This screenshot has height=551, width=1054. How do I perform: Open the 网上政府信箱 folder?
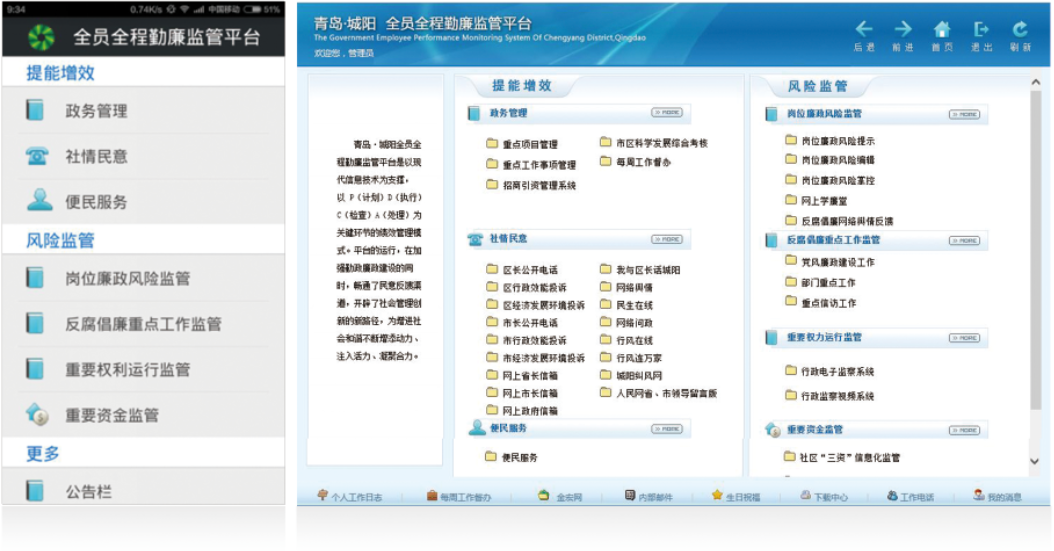point(522,410)
